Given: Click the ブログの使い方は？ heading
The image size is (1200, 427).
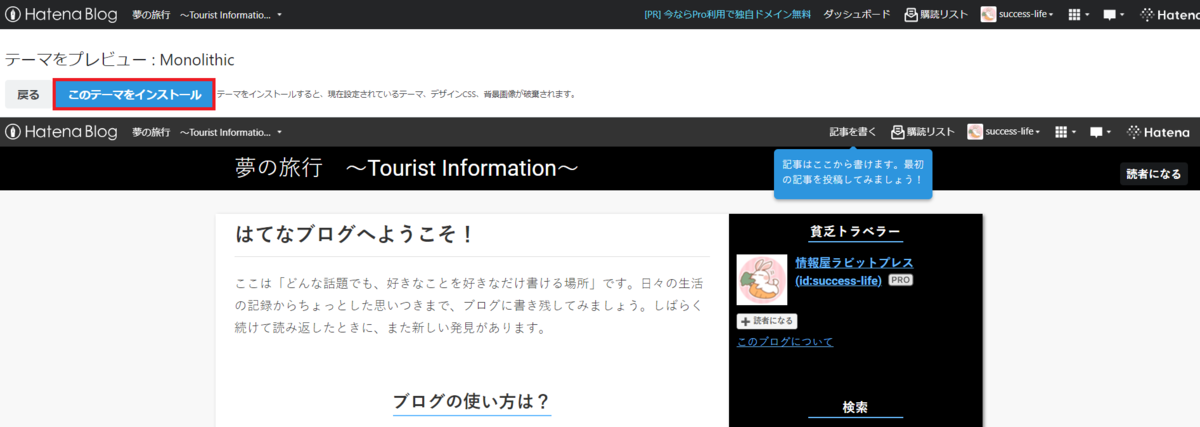Looking at the screenshot, I should coord(472,402).
